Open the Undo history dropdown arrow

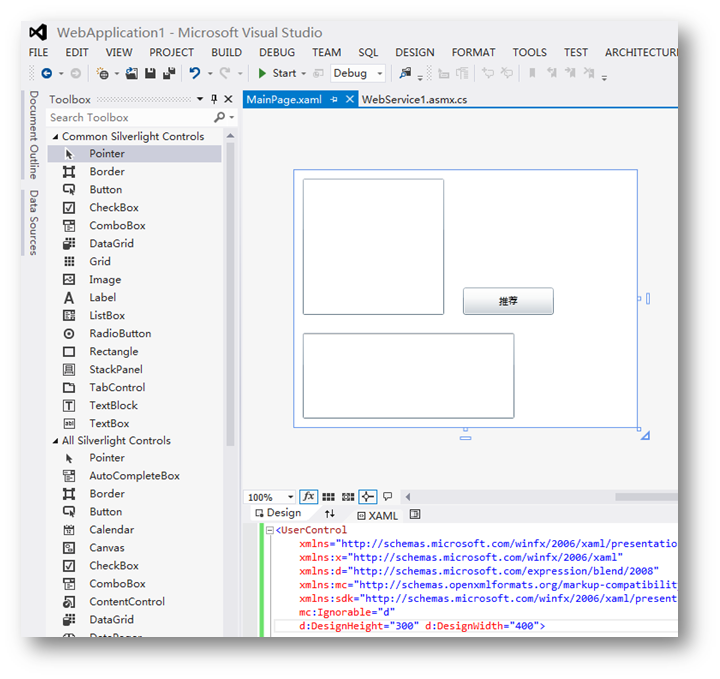(210, 73)
